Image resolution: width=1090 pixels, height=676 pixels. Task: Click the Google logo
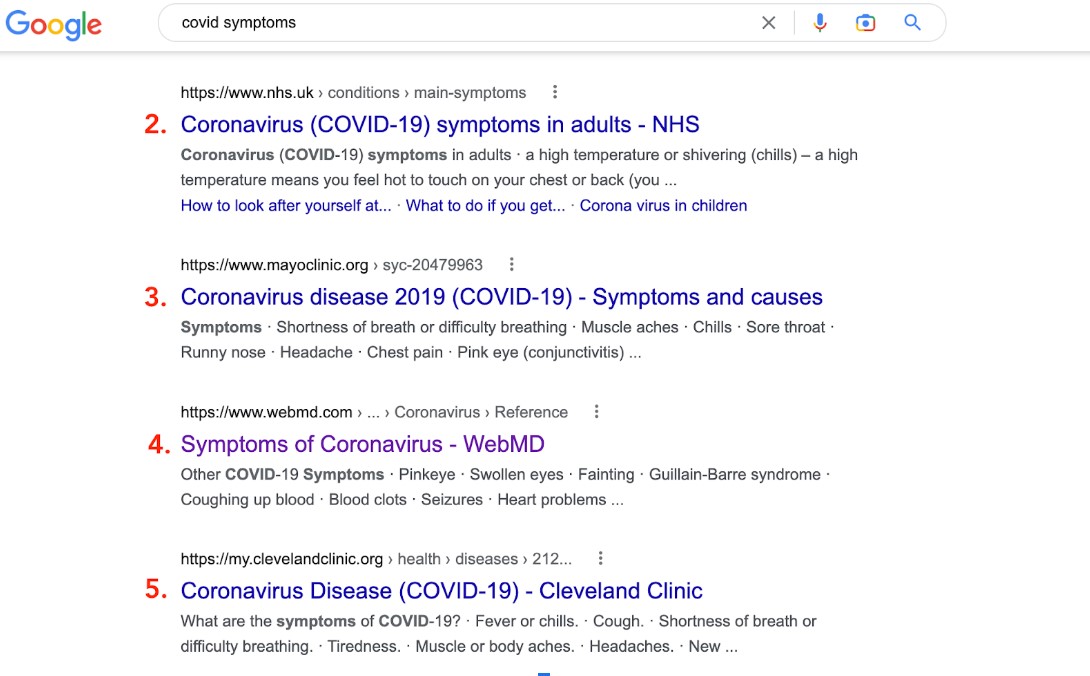click(x=54, y=23)
